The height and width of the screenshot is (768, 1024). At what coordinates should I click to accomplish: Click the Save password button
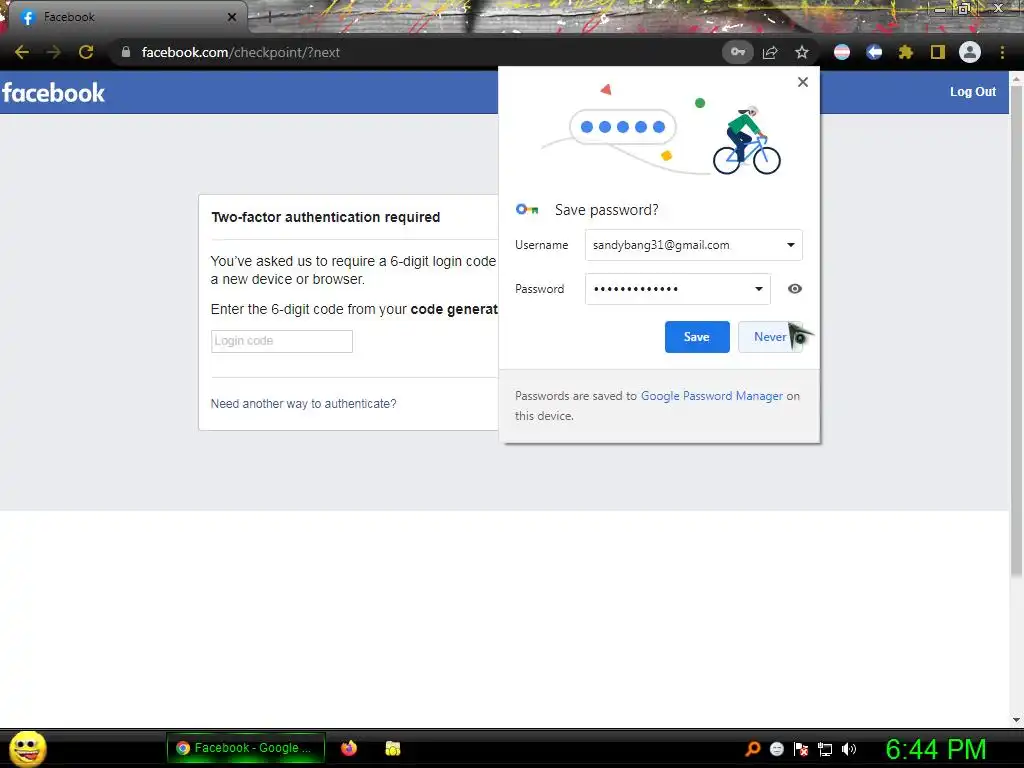pyautogui.click(x=697, y=337)
